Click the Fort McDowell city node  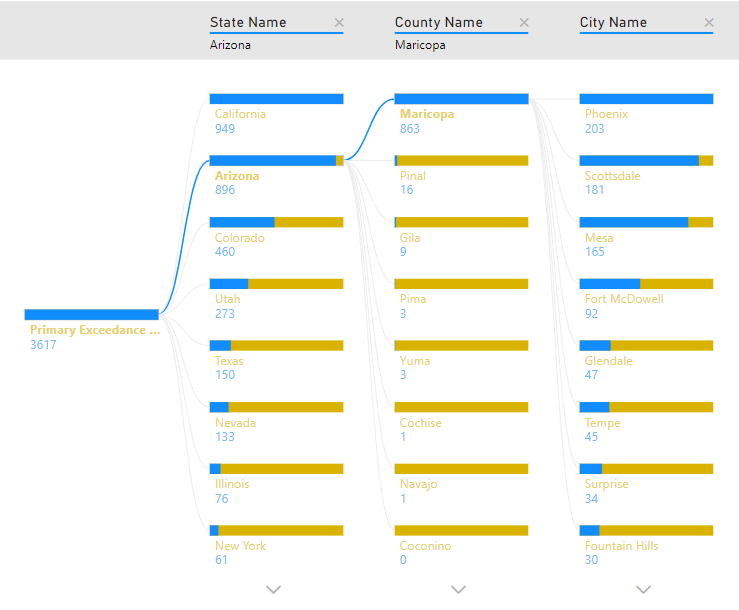coord(646,284)
